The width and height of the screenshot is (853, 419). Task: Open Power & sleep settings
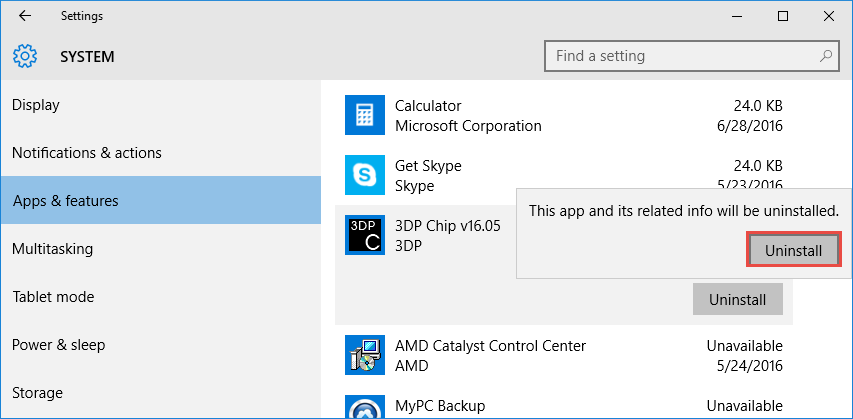coord(160,344)
